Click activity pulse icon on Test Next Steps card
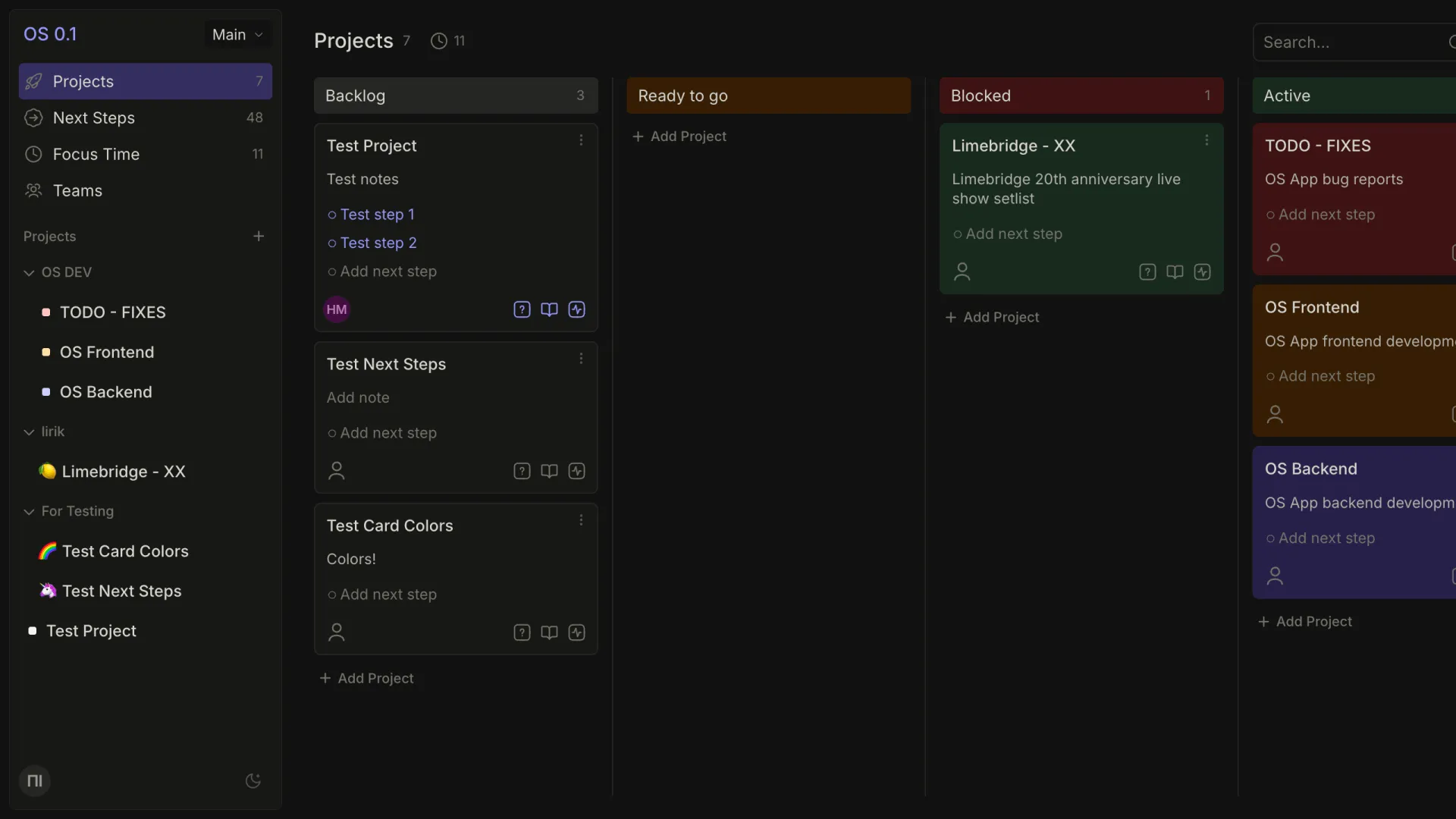Viewport: 1456px width, 819px height. point(577,471)
